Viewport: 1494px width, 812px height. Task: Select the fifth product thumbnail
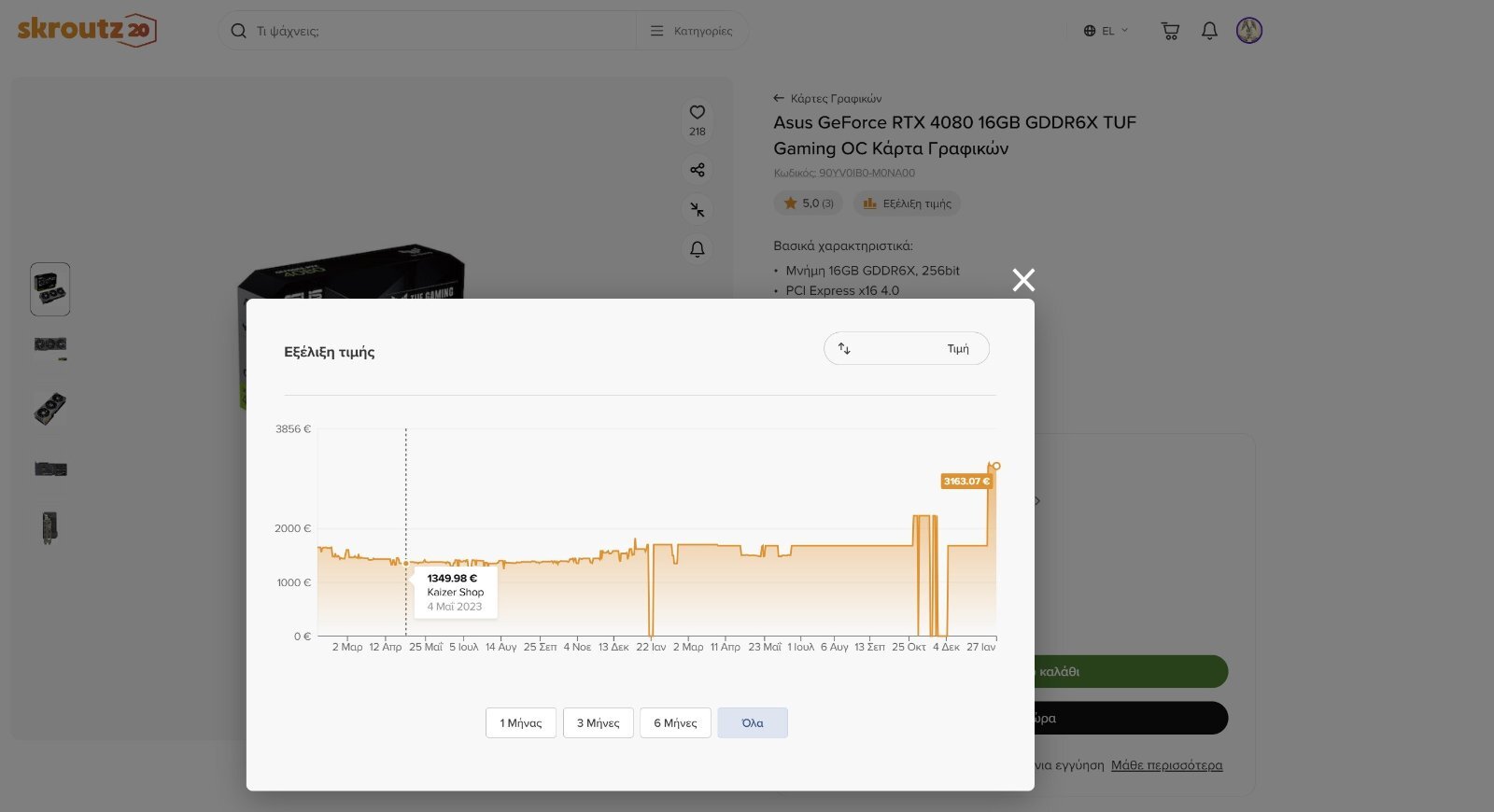(50, 527)
